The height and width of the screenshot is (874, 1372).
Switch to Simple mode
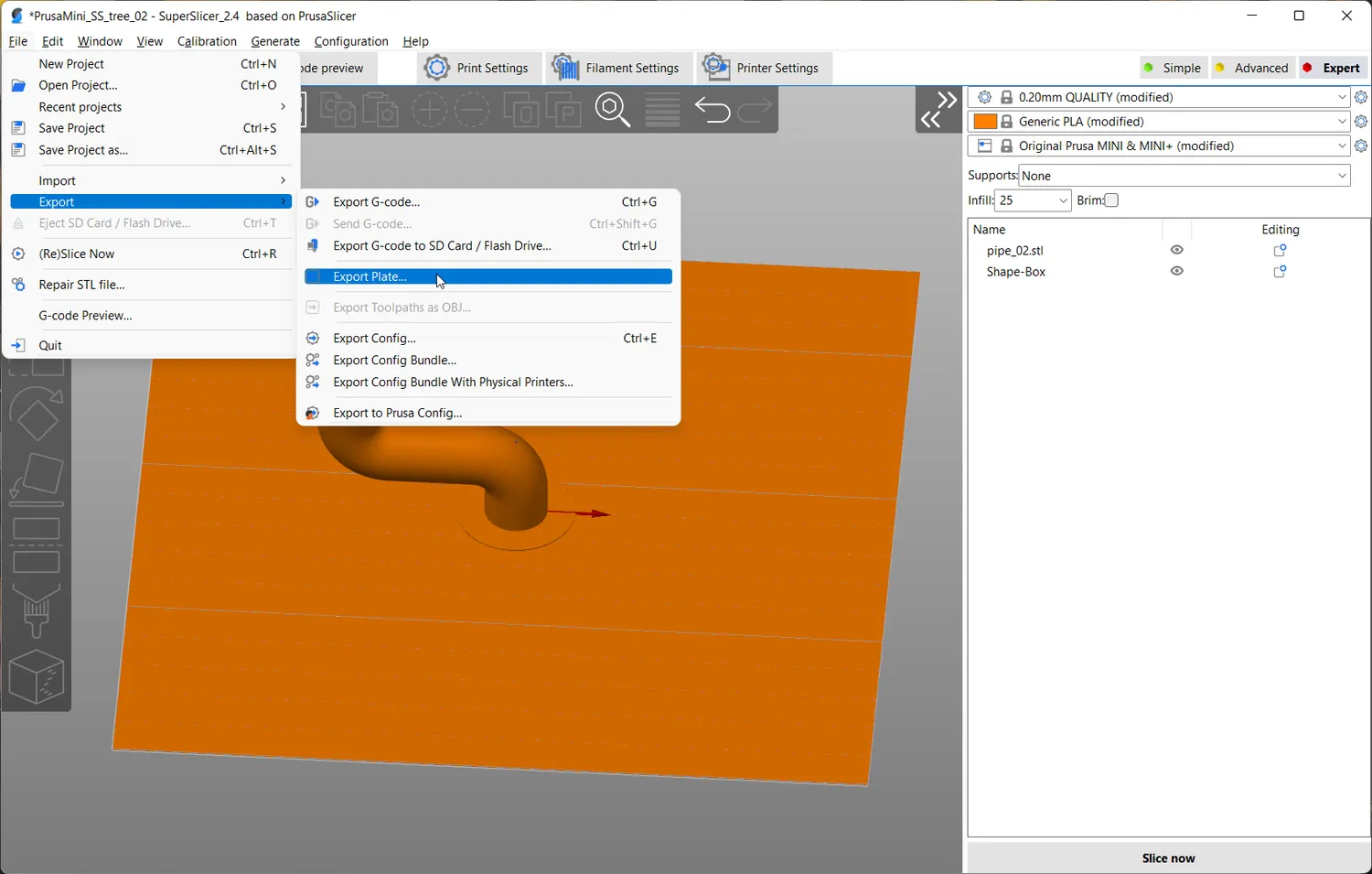point(1173,68)
